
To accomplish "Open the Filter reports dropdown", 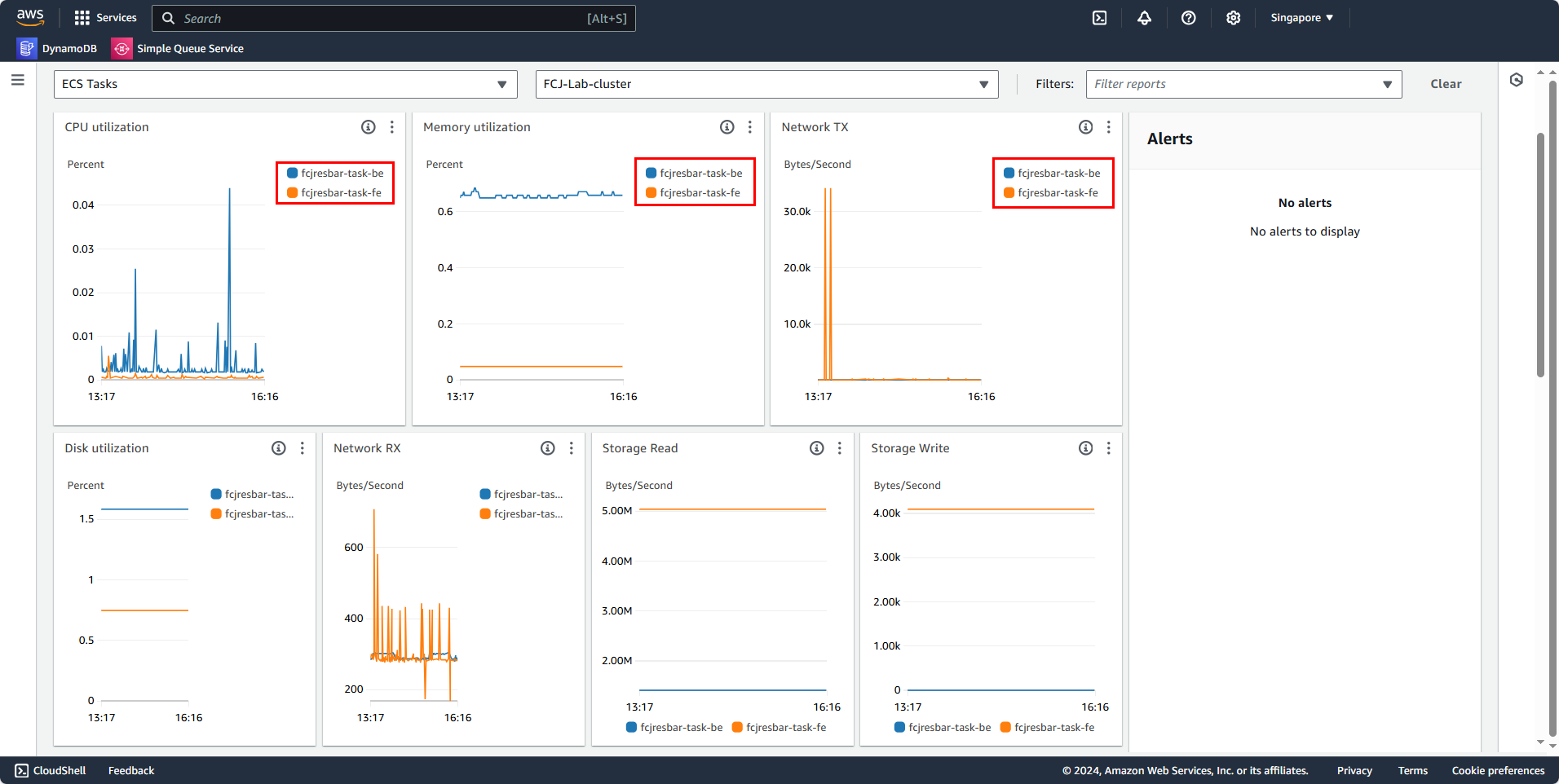I will point(1244,84).
